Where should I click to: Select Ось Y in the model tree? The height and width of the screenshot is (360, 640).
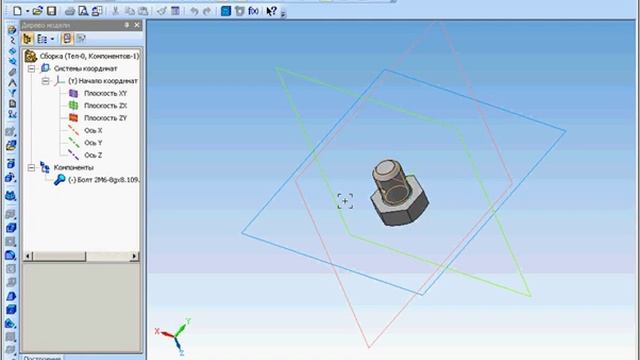93,142
